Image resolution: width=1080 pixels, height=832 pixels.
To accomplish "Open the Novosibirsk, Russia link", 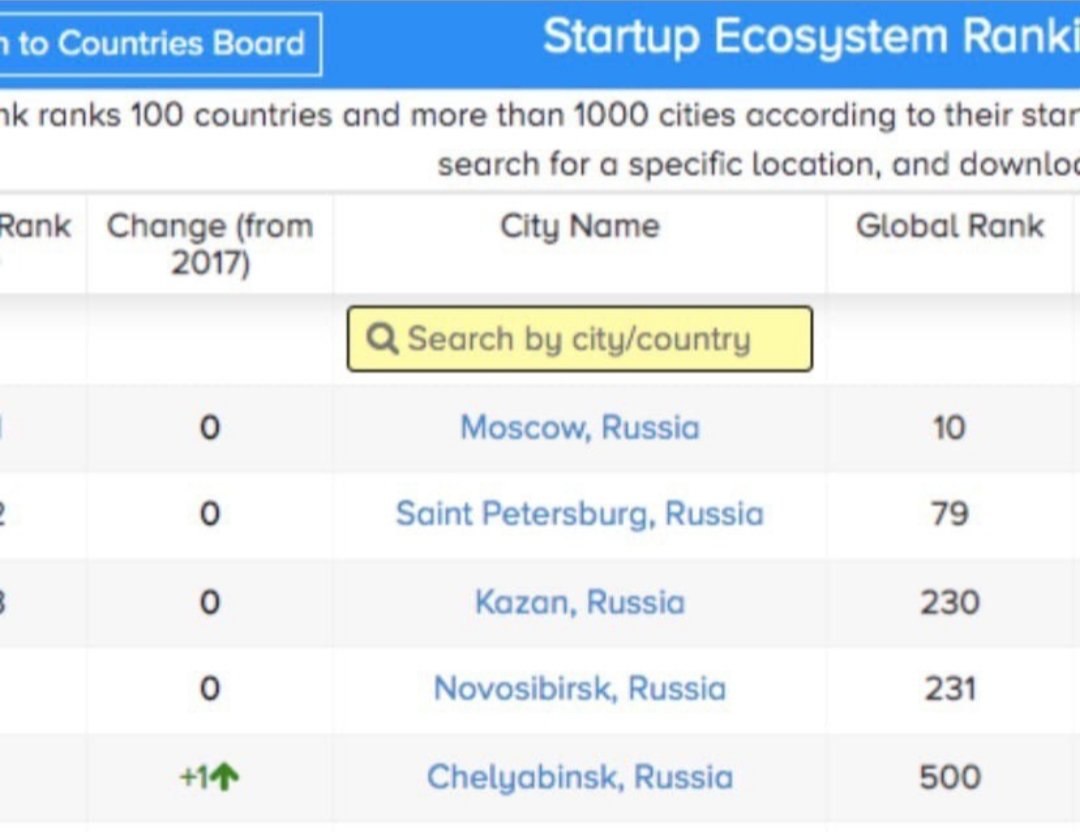I will (x=580, y=689).
